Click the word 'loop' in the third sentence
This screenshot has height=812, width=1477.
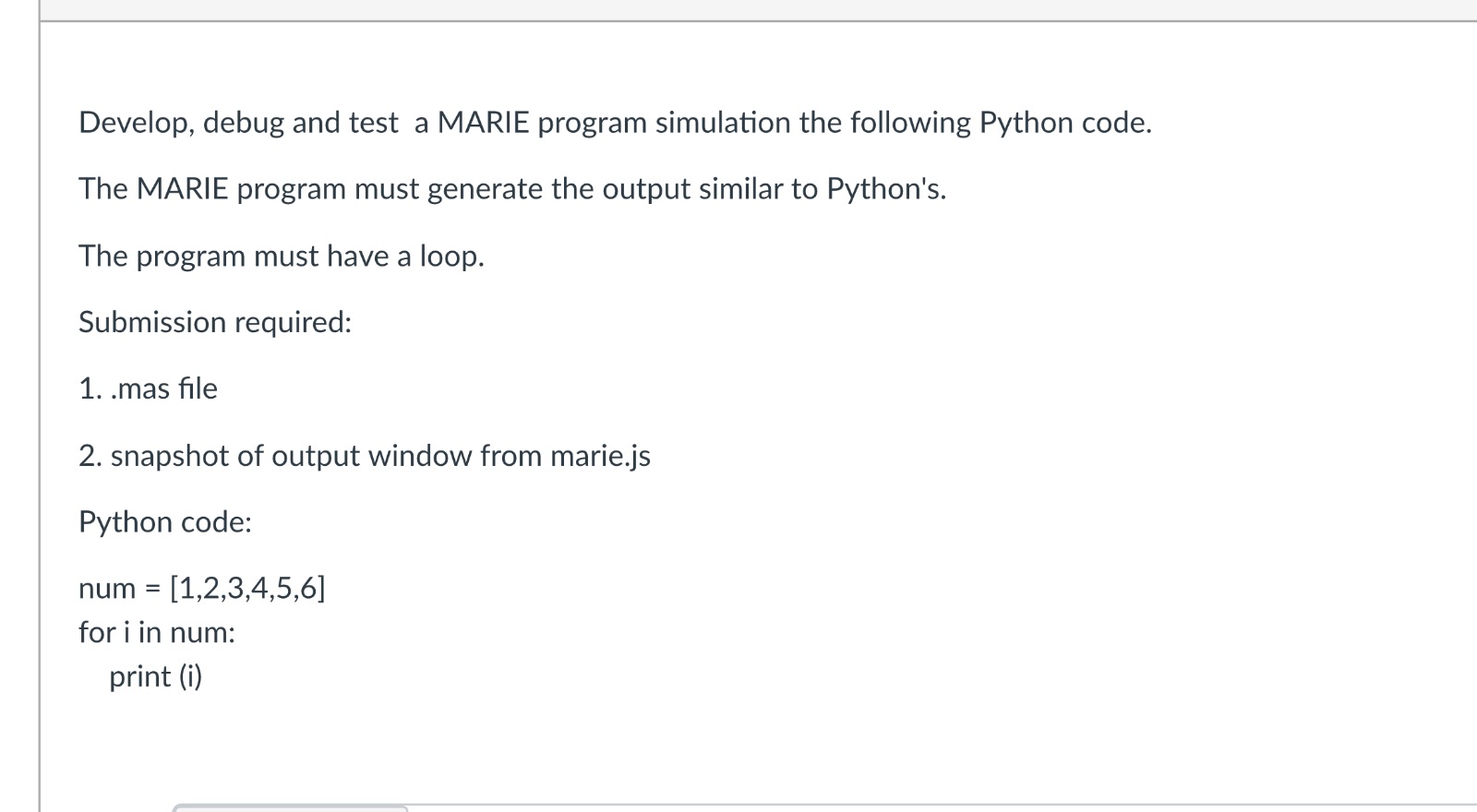[449, 256]
